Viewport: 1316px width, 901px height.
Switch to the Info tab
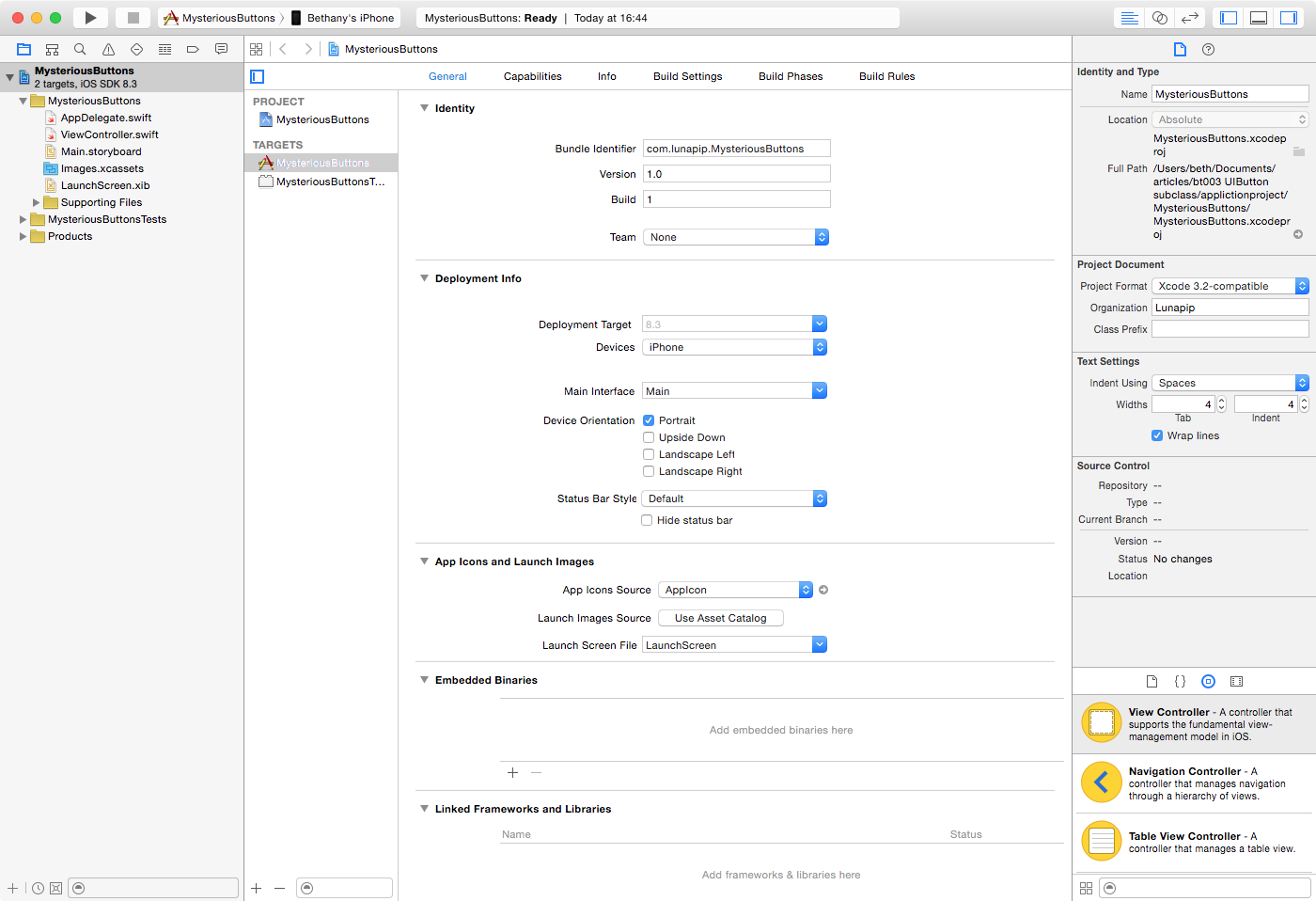pyautogui.click(x=607, y=76)
